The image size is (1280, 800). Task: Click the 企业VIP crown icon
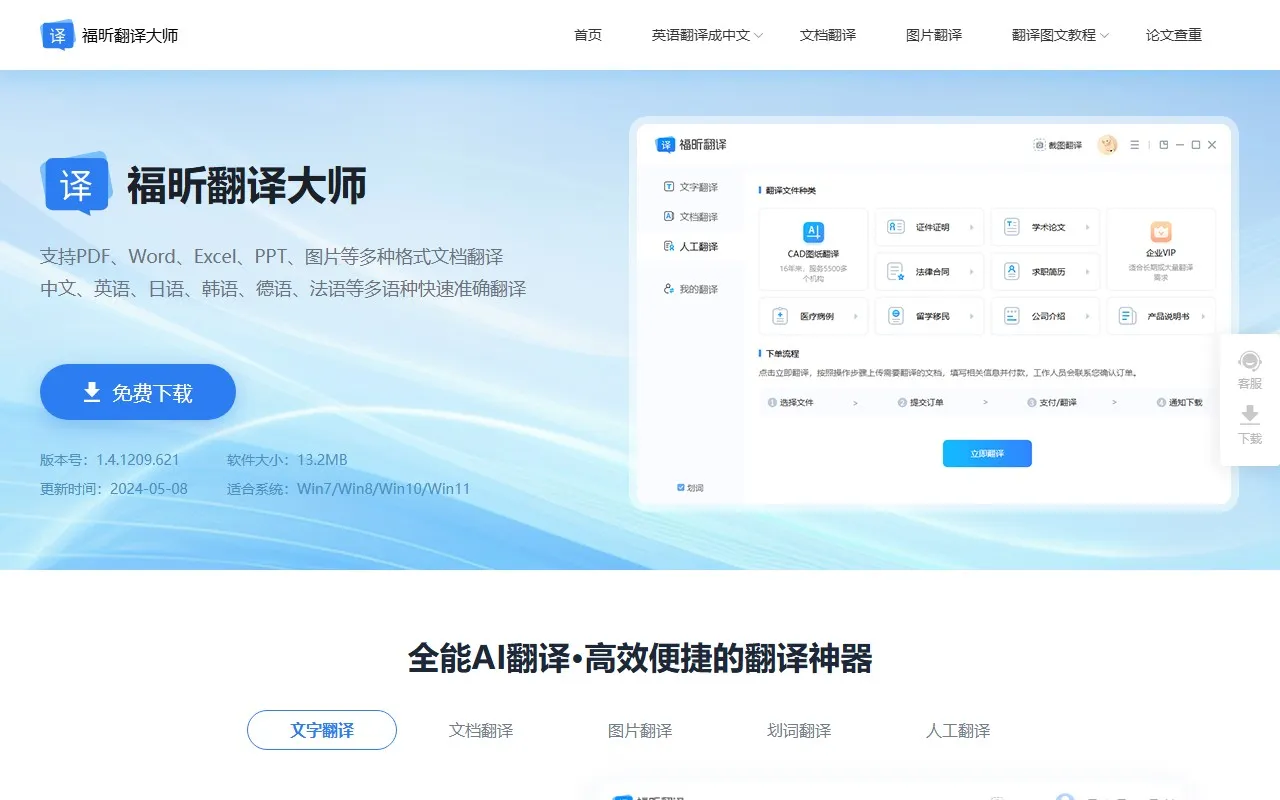point(1160,232)
